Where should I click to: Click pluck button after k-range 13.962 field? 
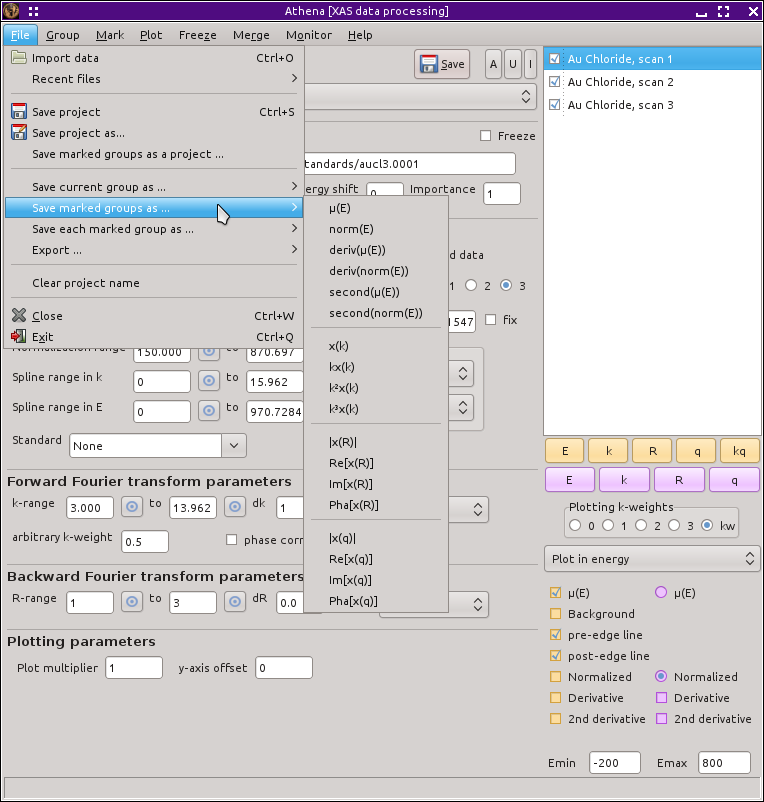tap(235, 507)
